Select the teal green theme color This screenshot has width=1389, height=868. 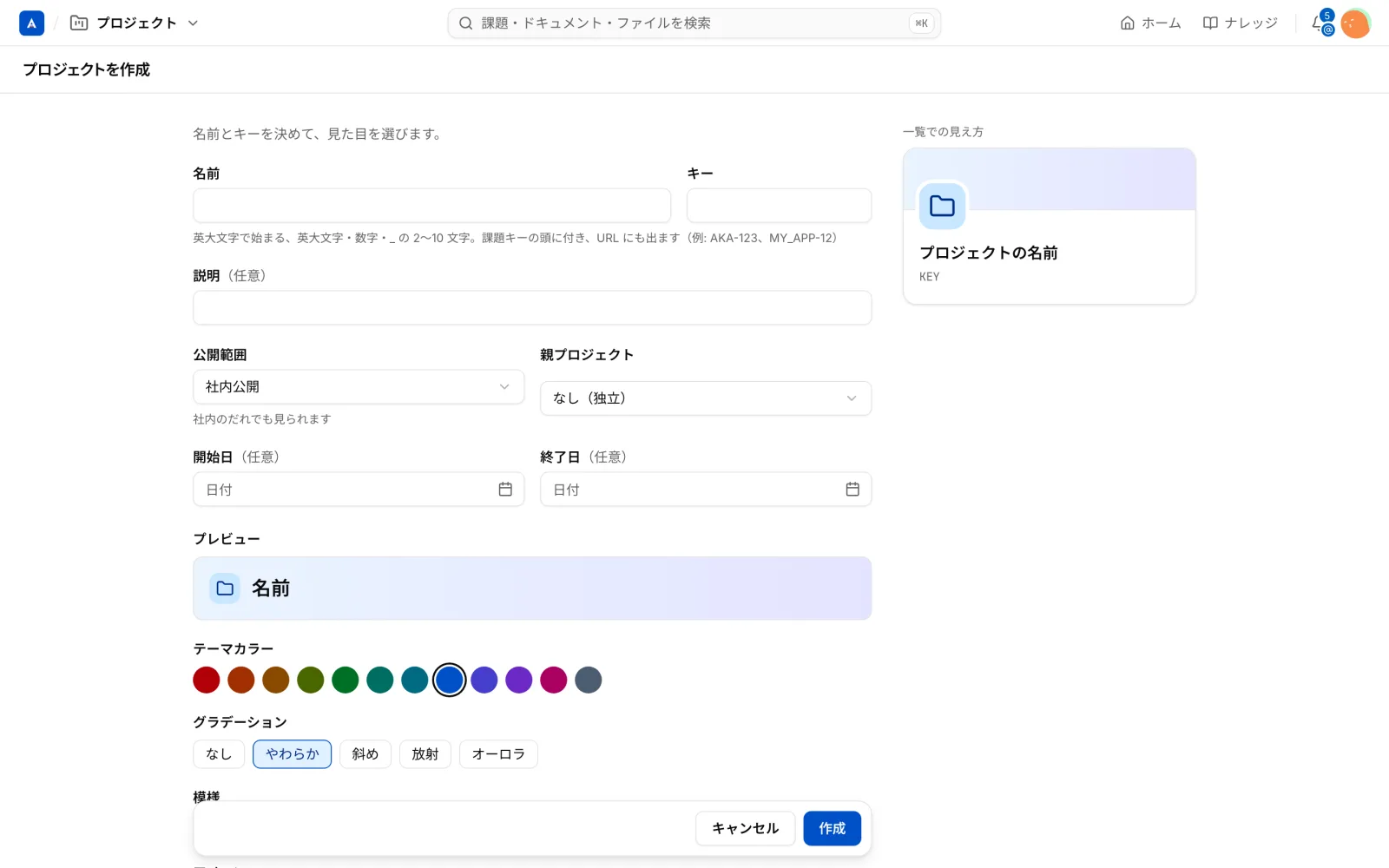380,680
